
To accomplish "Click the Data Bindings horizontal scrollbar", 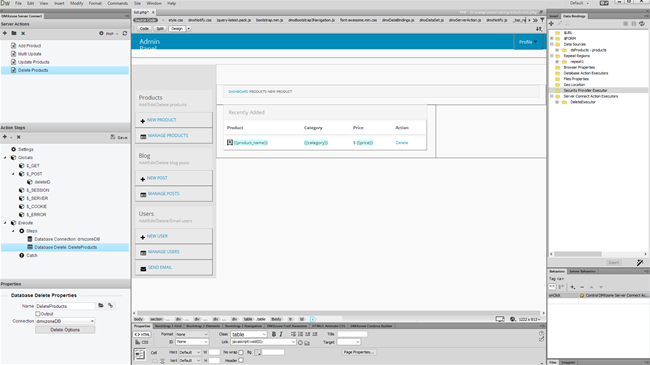I will (x=578, y=254).
